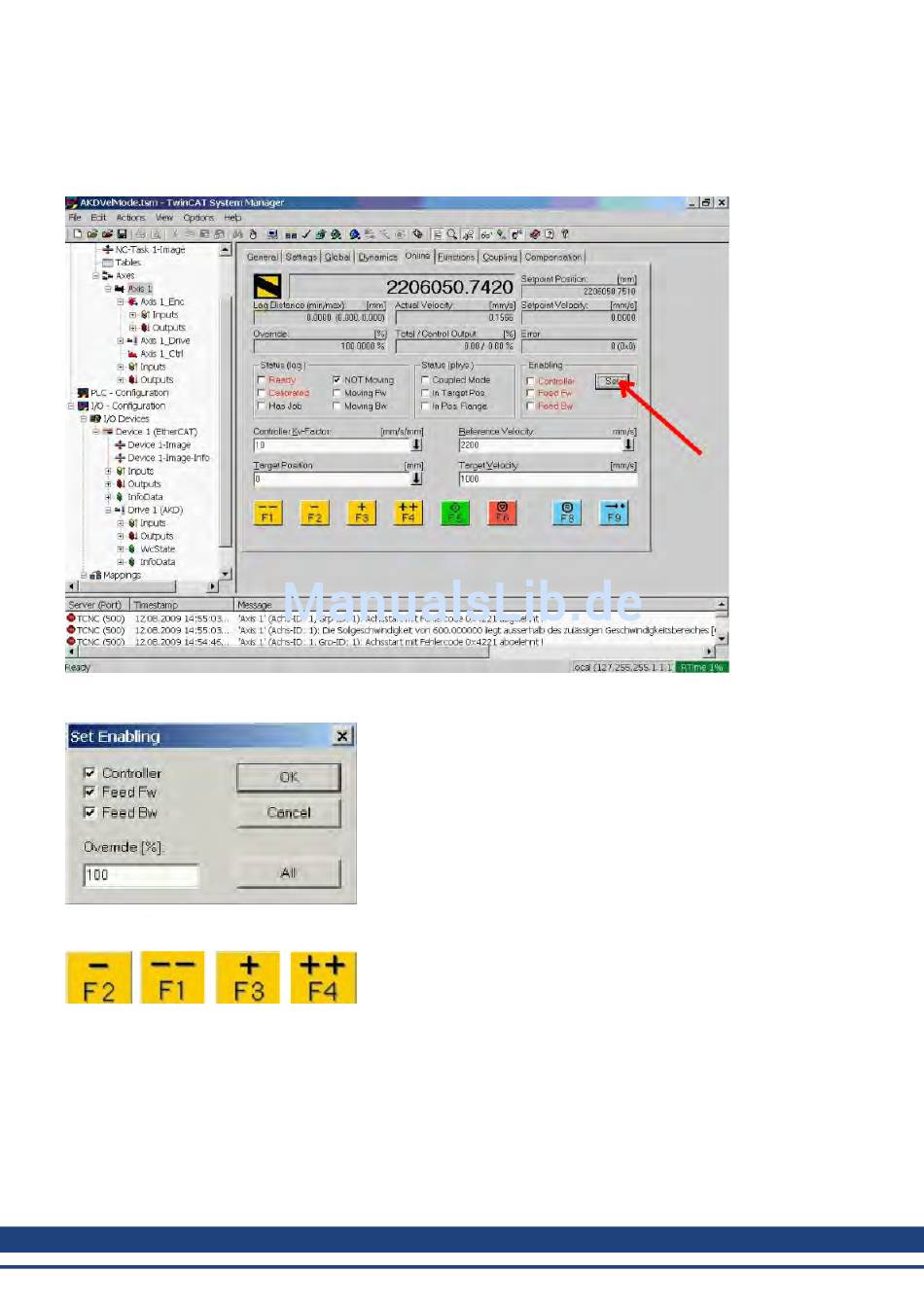Image resolution: width=924 pixels, height=1307 pixels.
Task: Toggle the Coupled Mode checkbox
Action: pos(425,380)
